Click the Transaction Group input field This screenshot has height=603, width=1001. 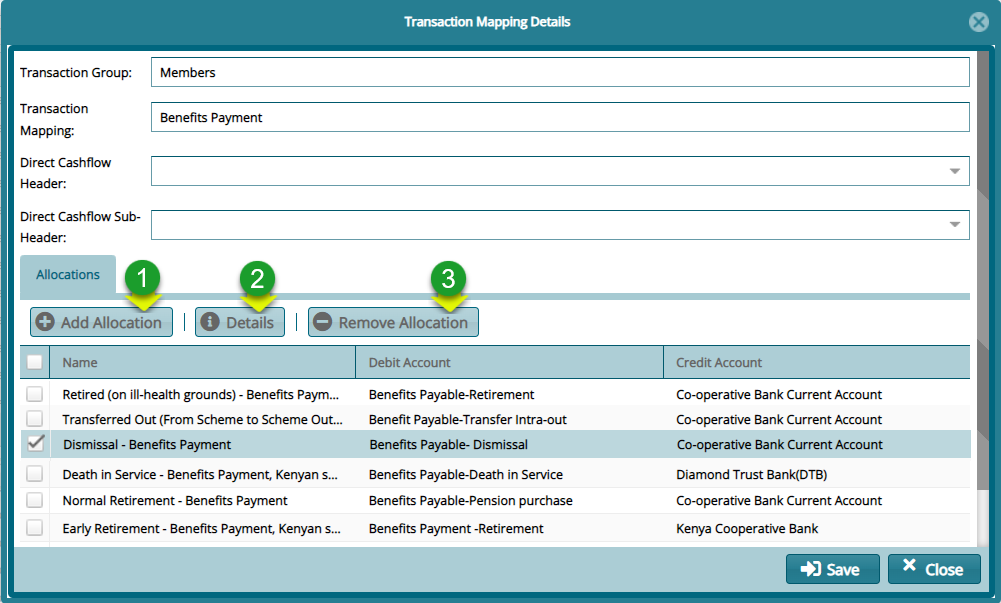tap(560, 72)
